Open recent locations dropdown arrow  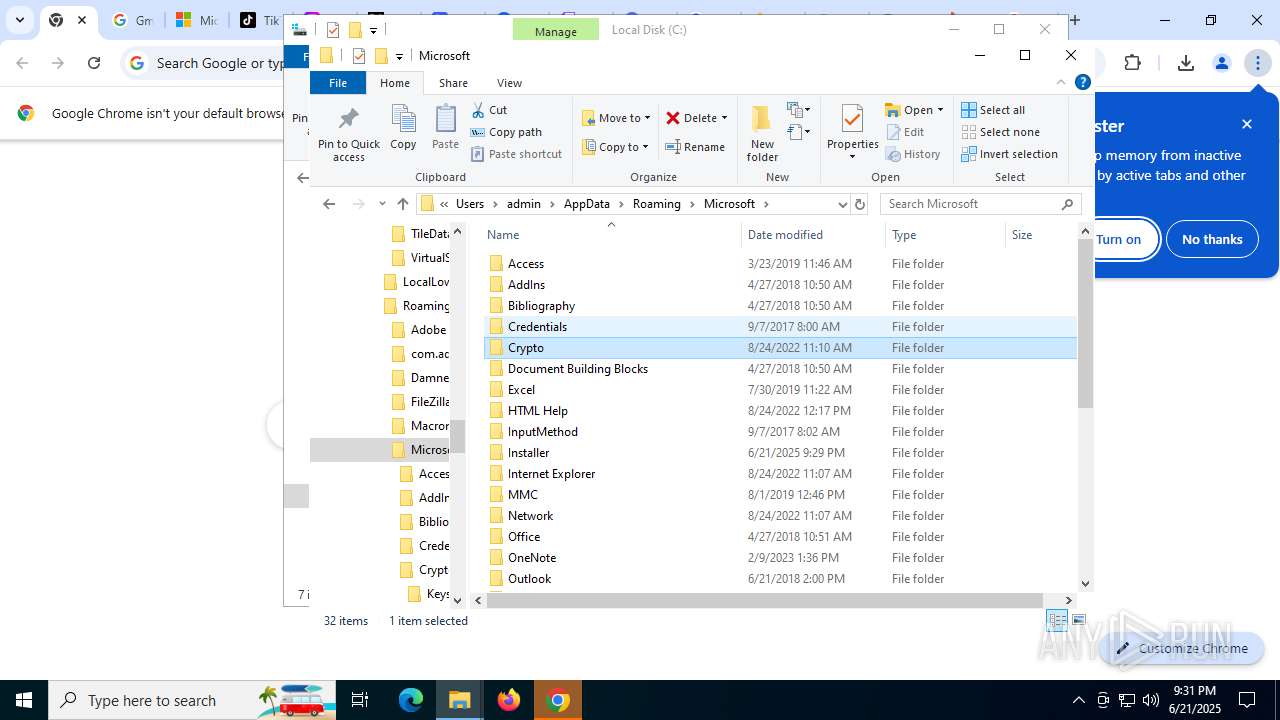381,204
